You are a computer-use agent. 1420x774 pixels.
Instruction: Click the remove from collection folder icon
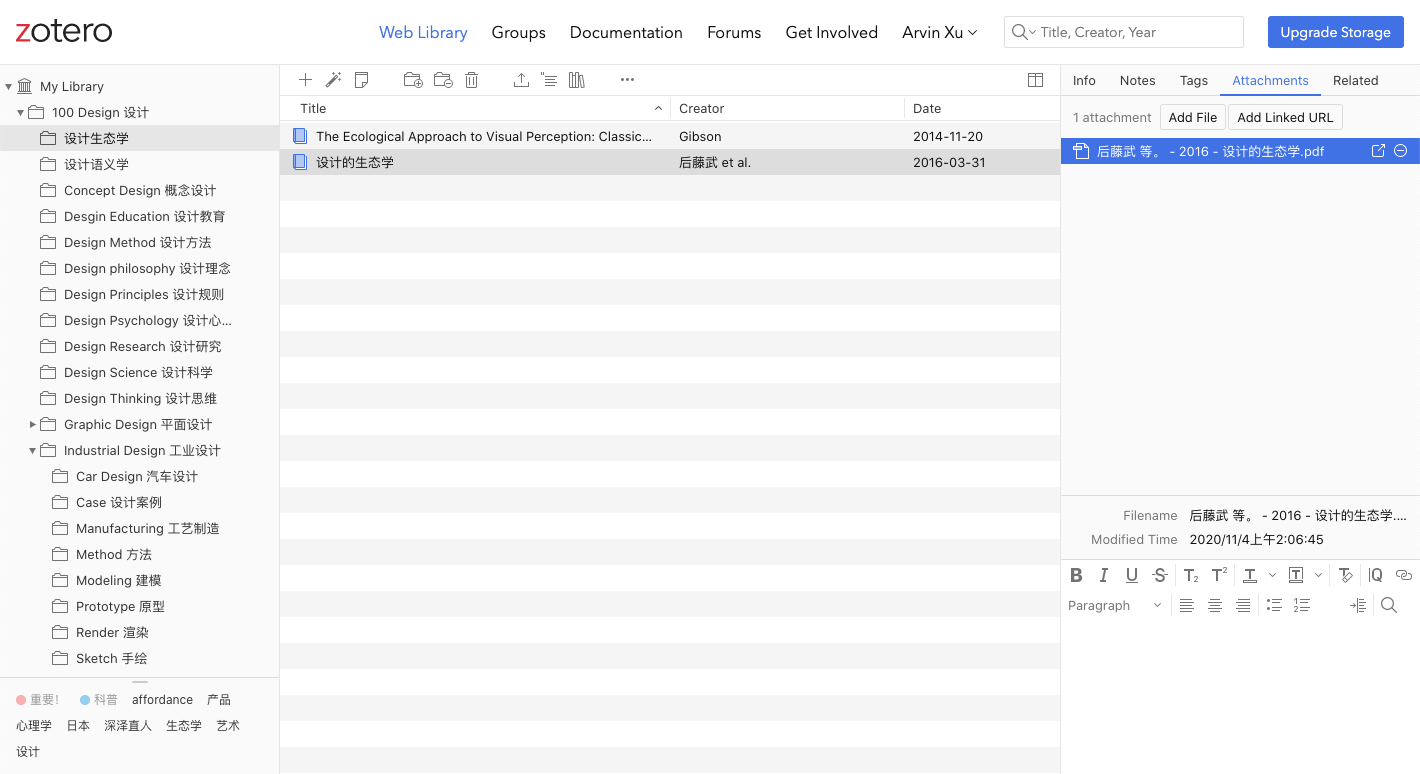tap(443, 80)
